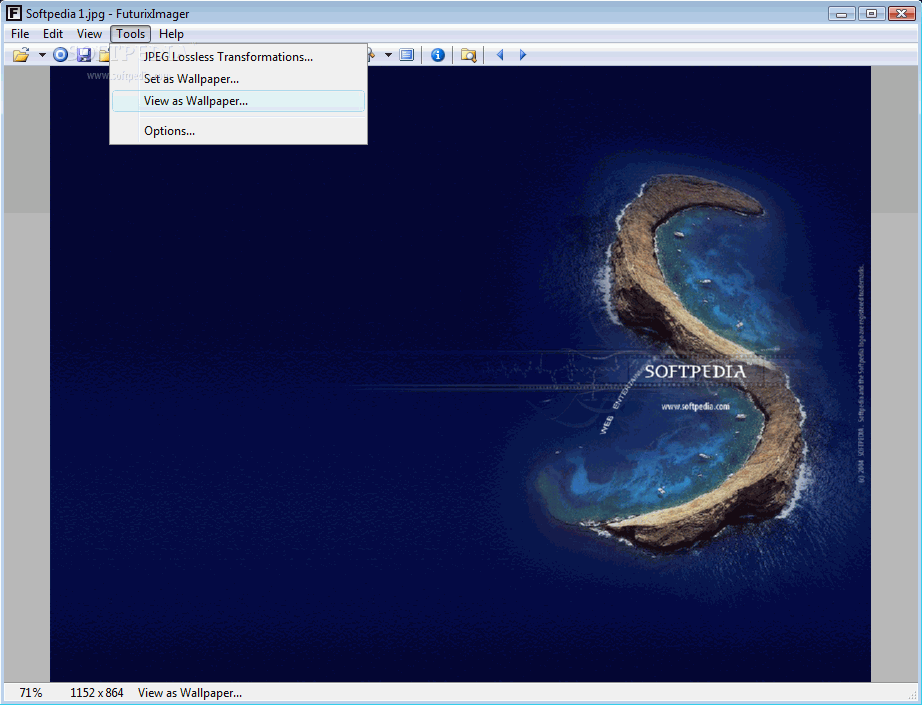The width and height of the screenshot is (922, 705).
Task: Select Set as Wallpaper menu entry
Action: (x=238, y=79)
